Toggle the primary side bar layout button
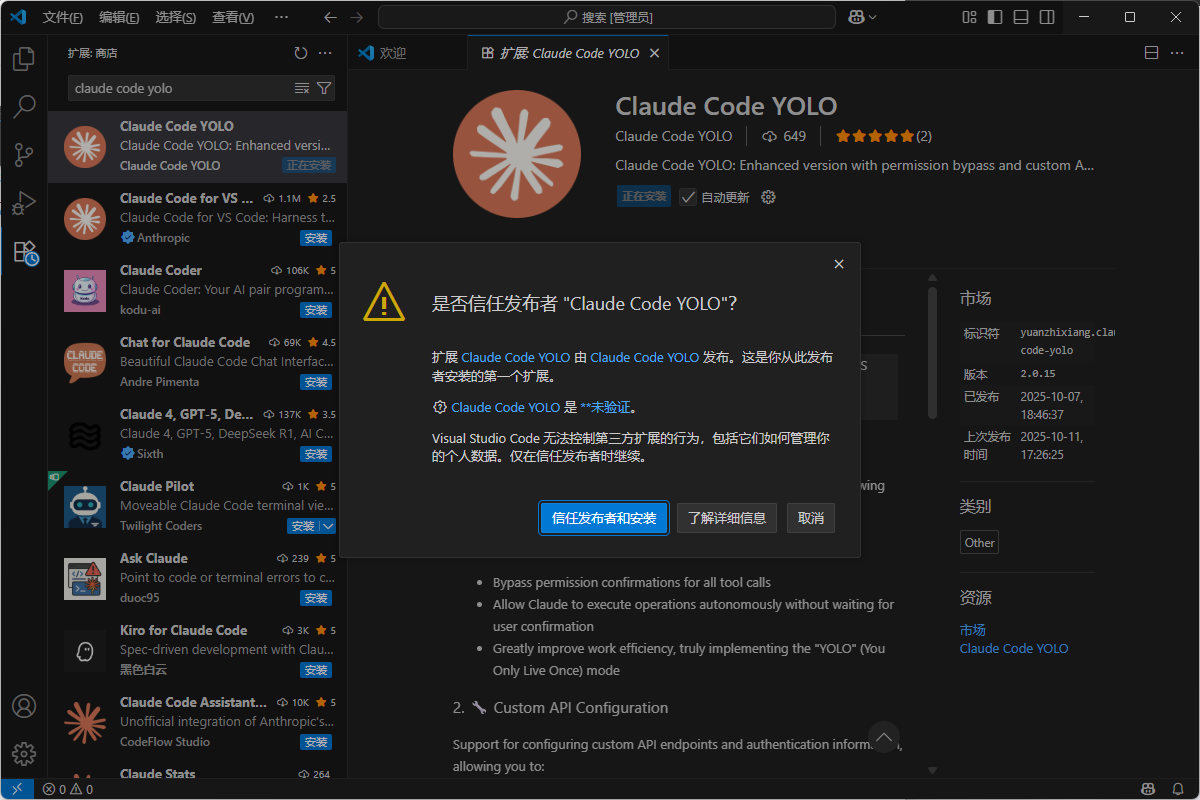The width and height of the screenshot is (1200, 800). pos(994,17)
